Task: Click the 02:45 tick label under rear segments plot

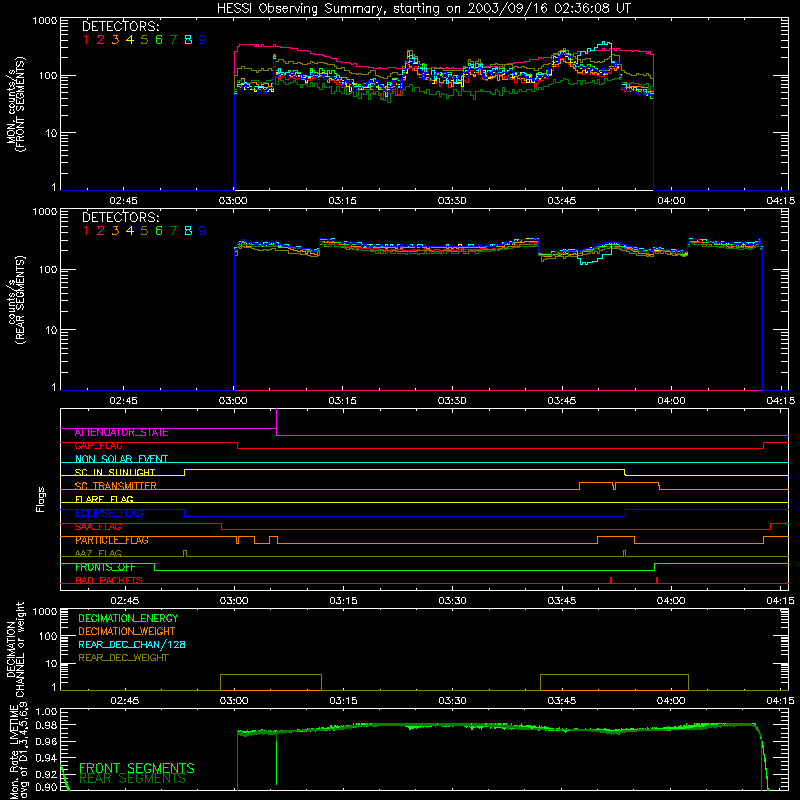Action: 123,401
